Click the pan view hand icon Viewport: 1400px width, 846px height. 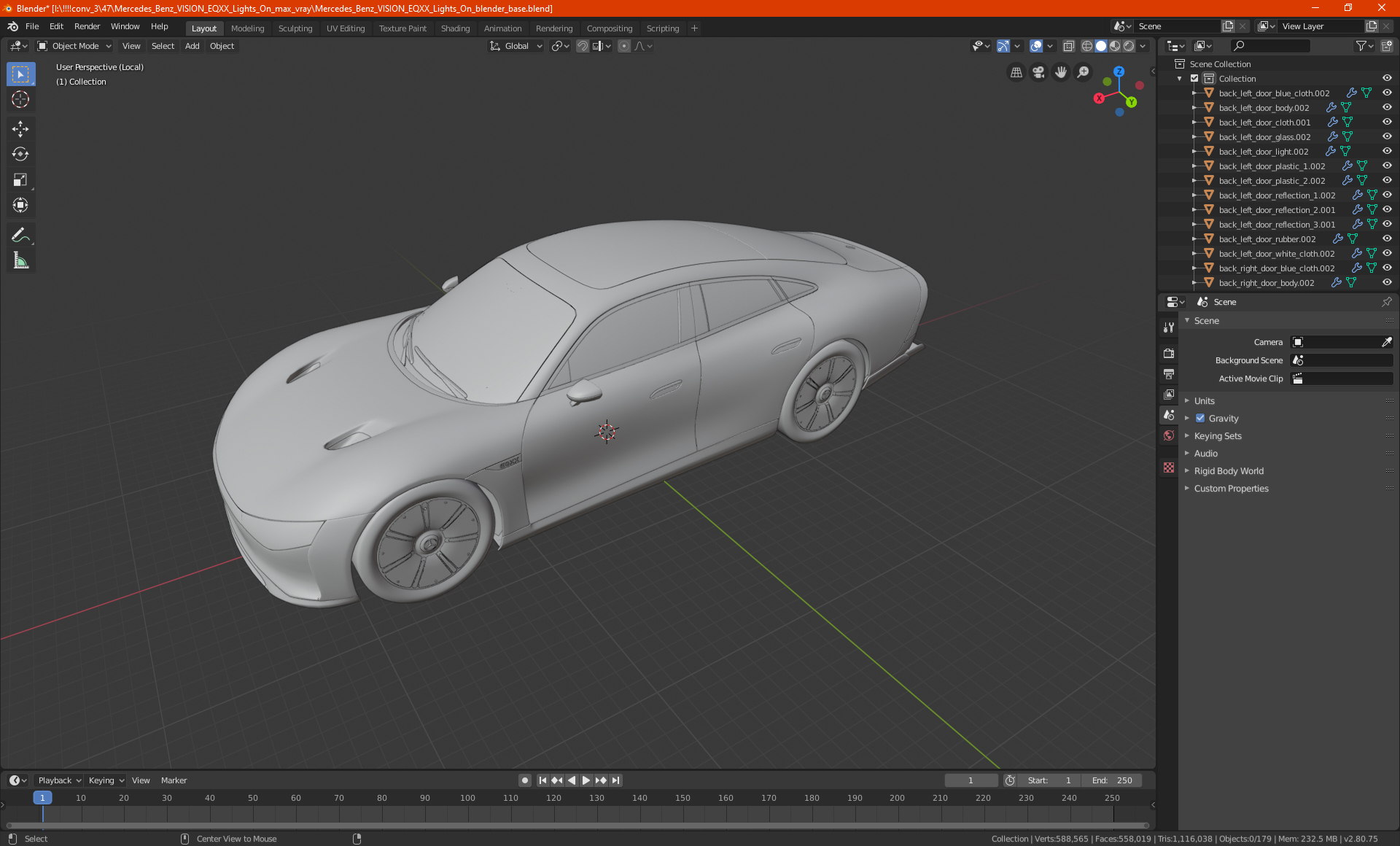[1061, 72]
